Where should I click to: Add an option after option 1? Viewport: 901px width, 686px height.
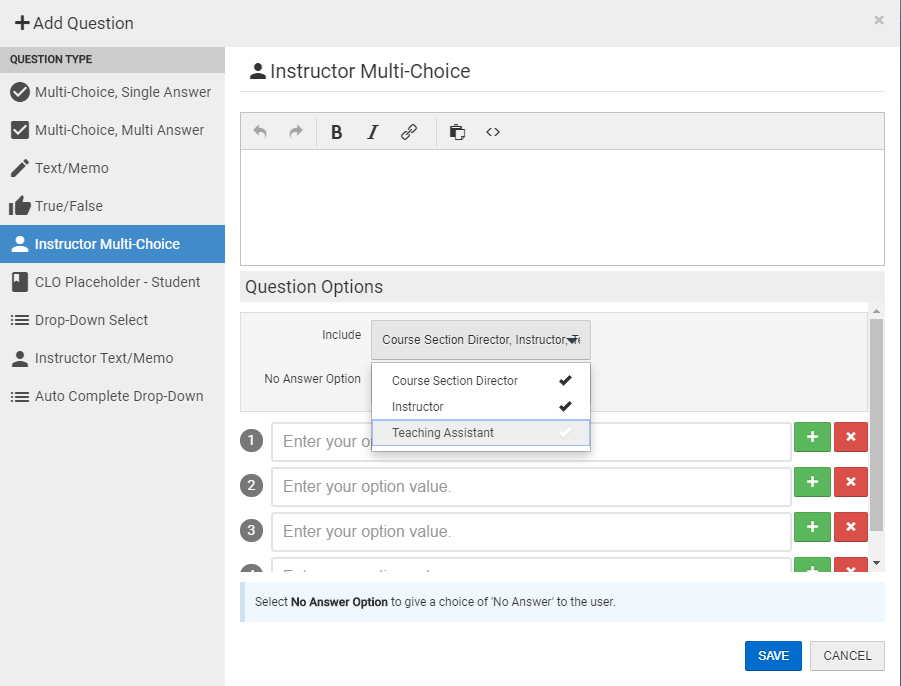coord(812,437)
